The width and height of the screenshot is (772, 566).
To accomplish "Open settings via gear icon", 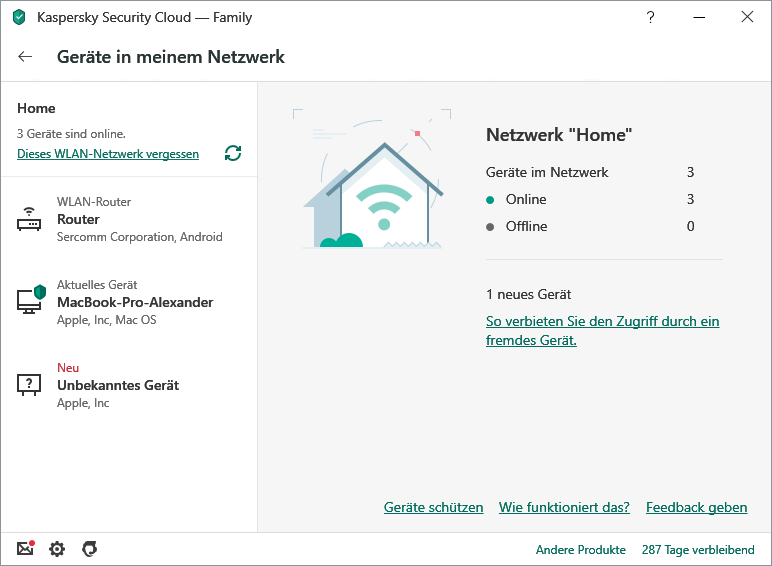I will (x=57, y=549).
